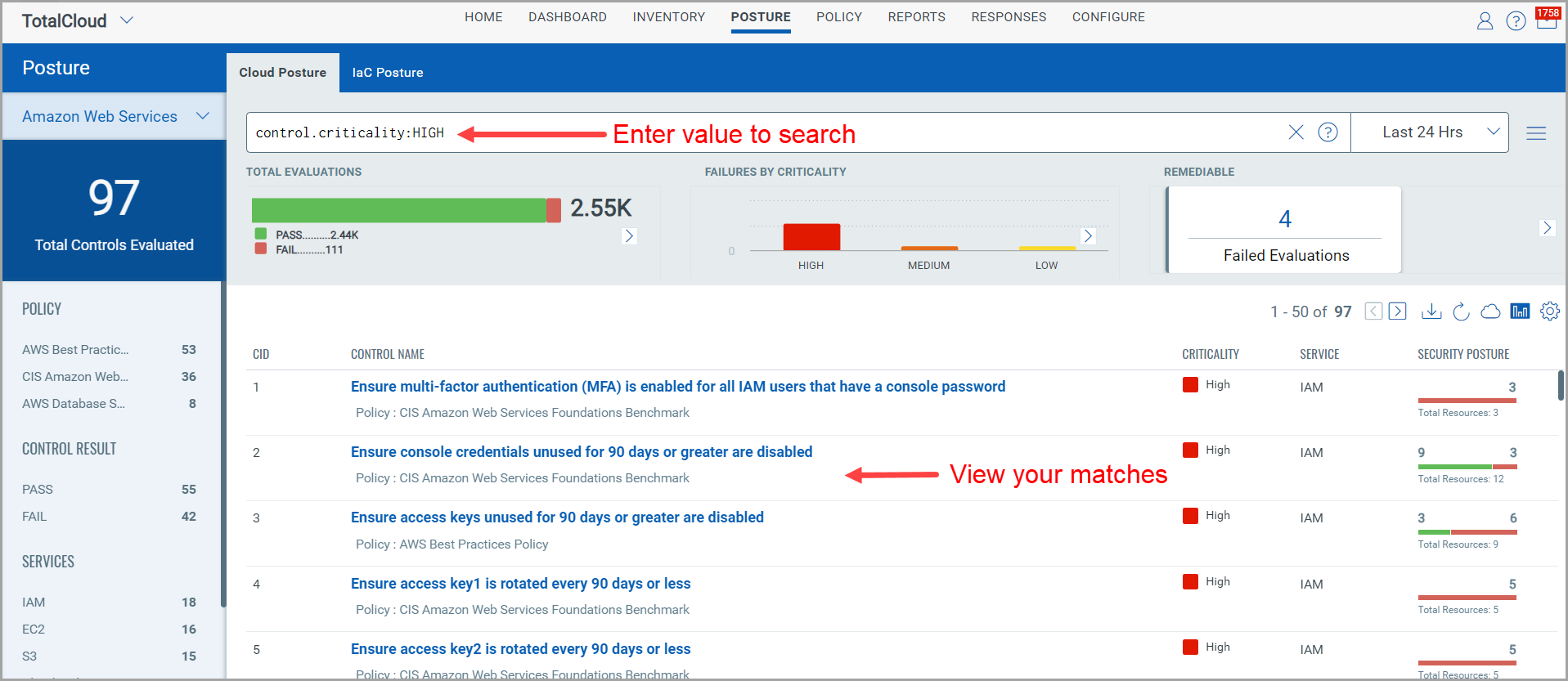Screen dimensions: 1568x681
Task: Refresh the control list
Action: [x=1461, y=311]
